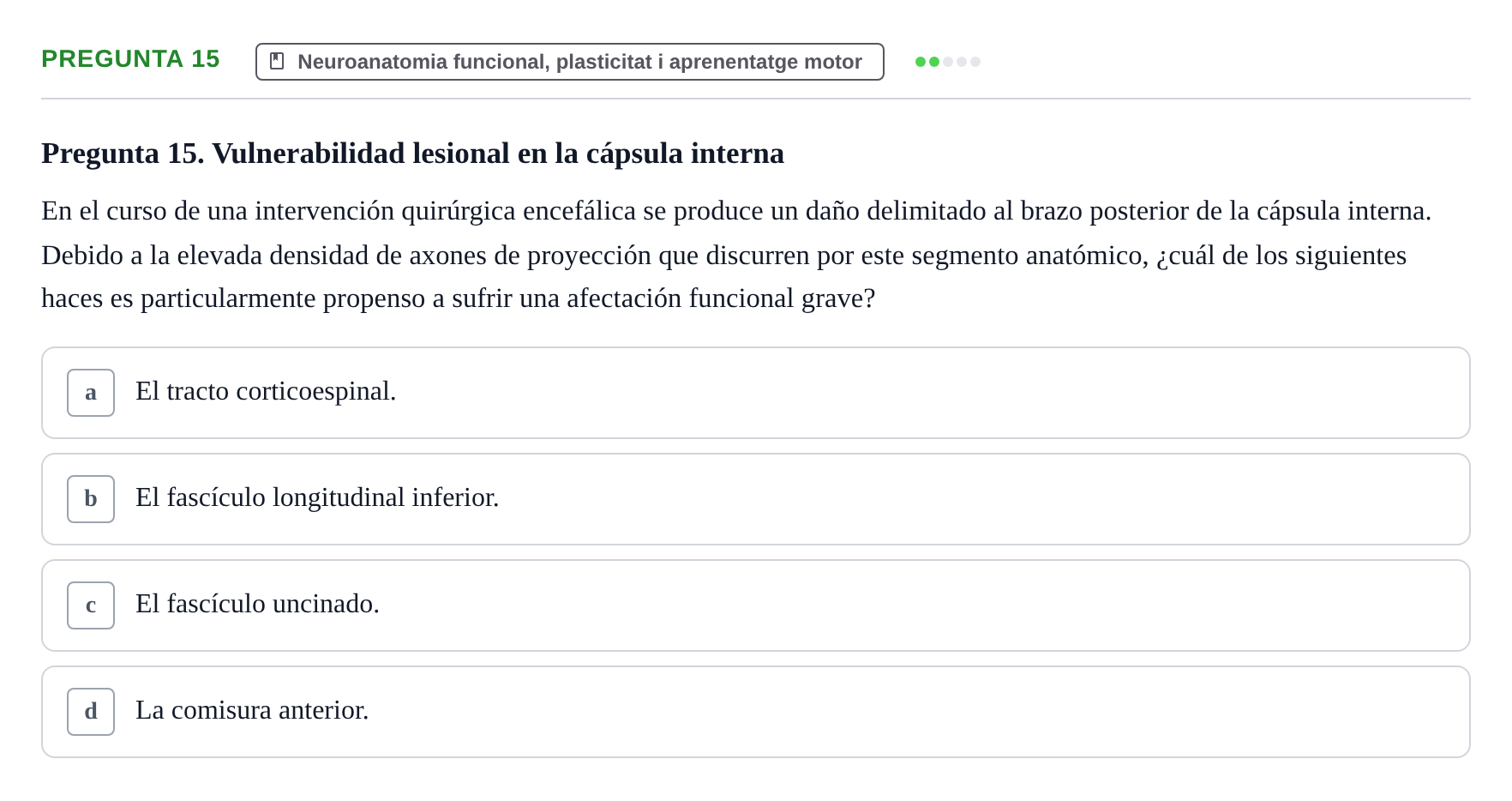Click the book icon in topic tag
This screenshot has height=801, width=1512.
click(277, 61)
